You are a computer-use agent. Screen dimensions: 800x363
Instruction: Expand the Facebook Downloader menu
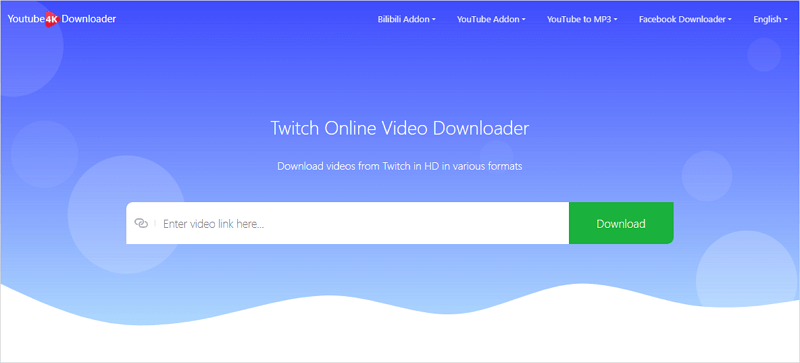685,19
